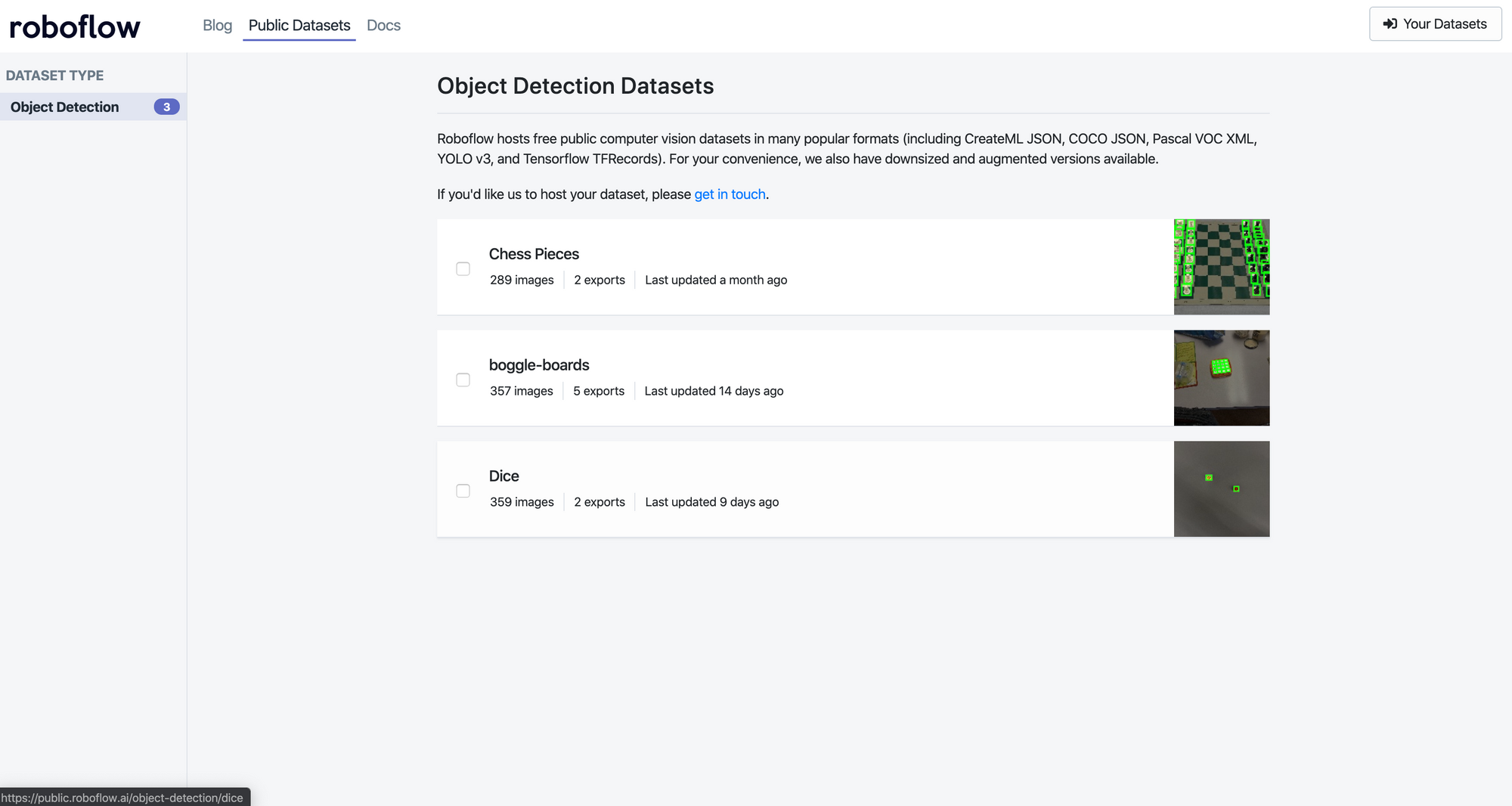The image size is (1512, 806).
Task: Click the Object Detection Datasets page title
Action: click(x=575, y=85)
